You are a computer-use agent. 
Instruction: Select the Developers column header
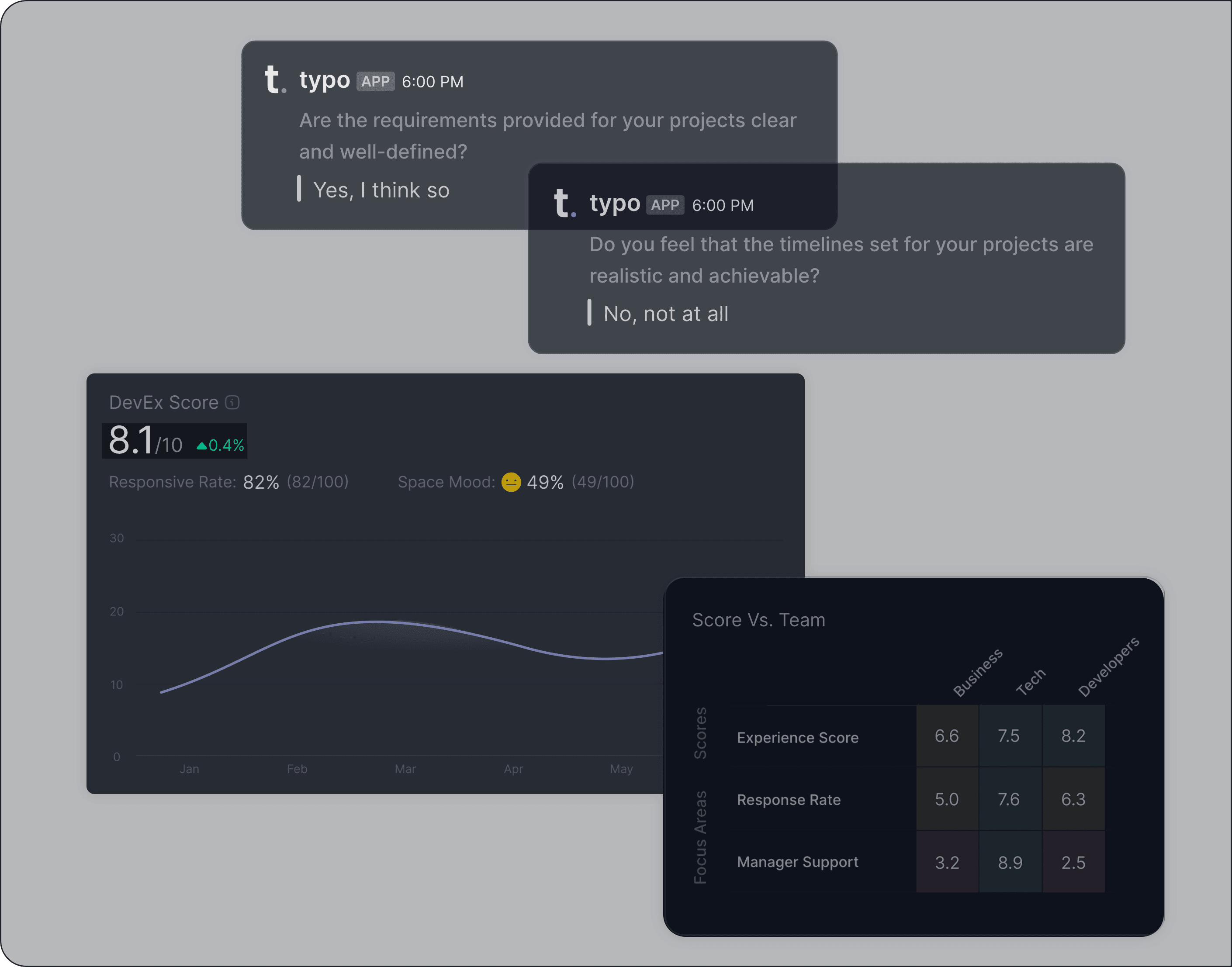click(1108, 667)
